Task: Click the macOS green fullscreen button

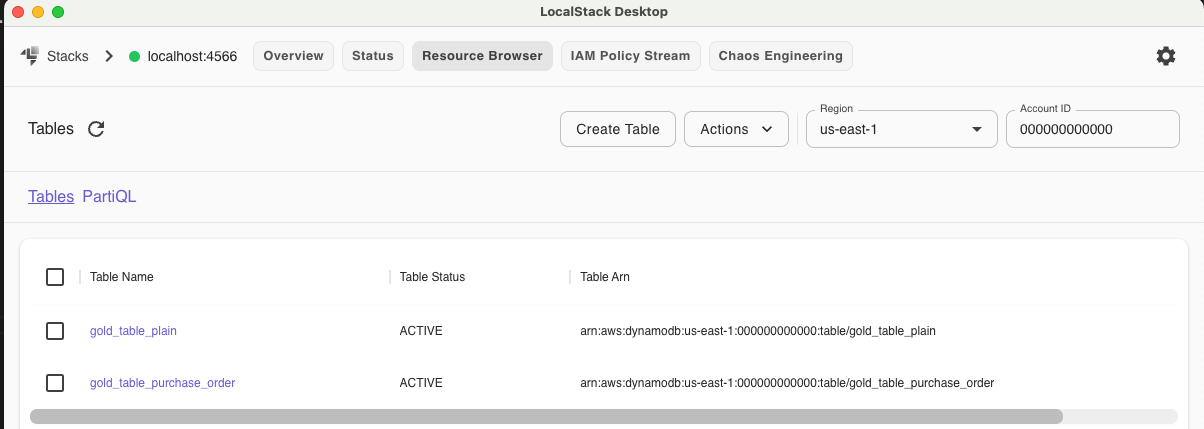Action: pyautogui.click(x=58, y=12)
